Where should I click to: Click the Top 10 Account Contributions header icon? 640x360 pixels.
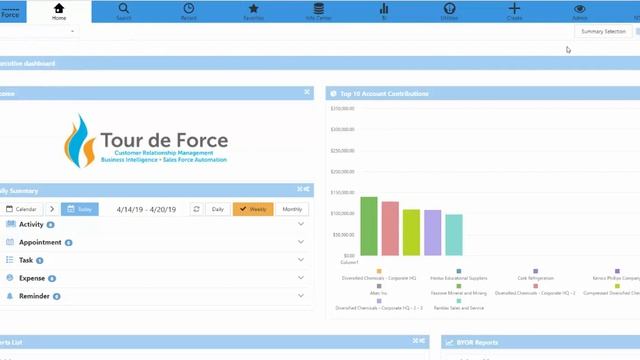tap(333, 93)
